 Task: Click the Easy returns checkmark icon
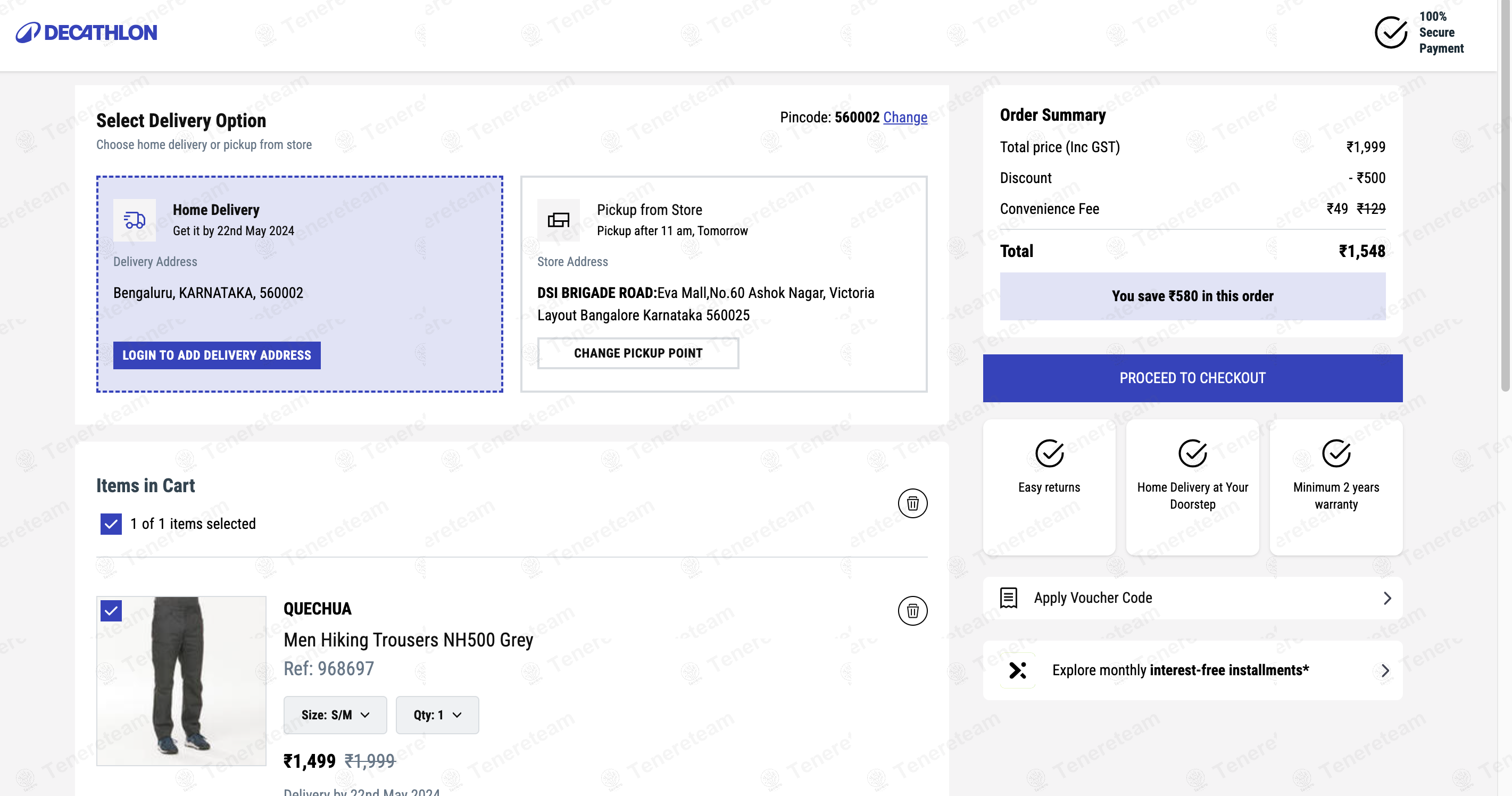click(x=1049, y=453)
